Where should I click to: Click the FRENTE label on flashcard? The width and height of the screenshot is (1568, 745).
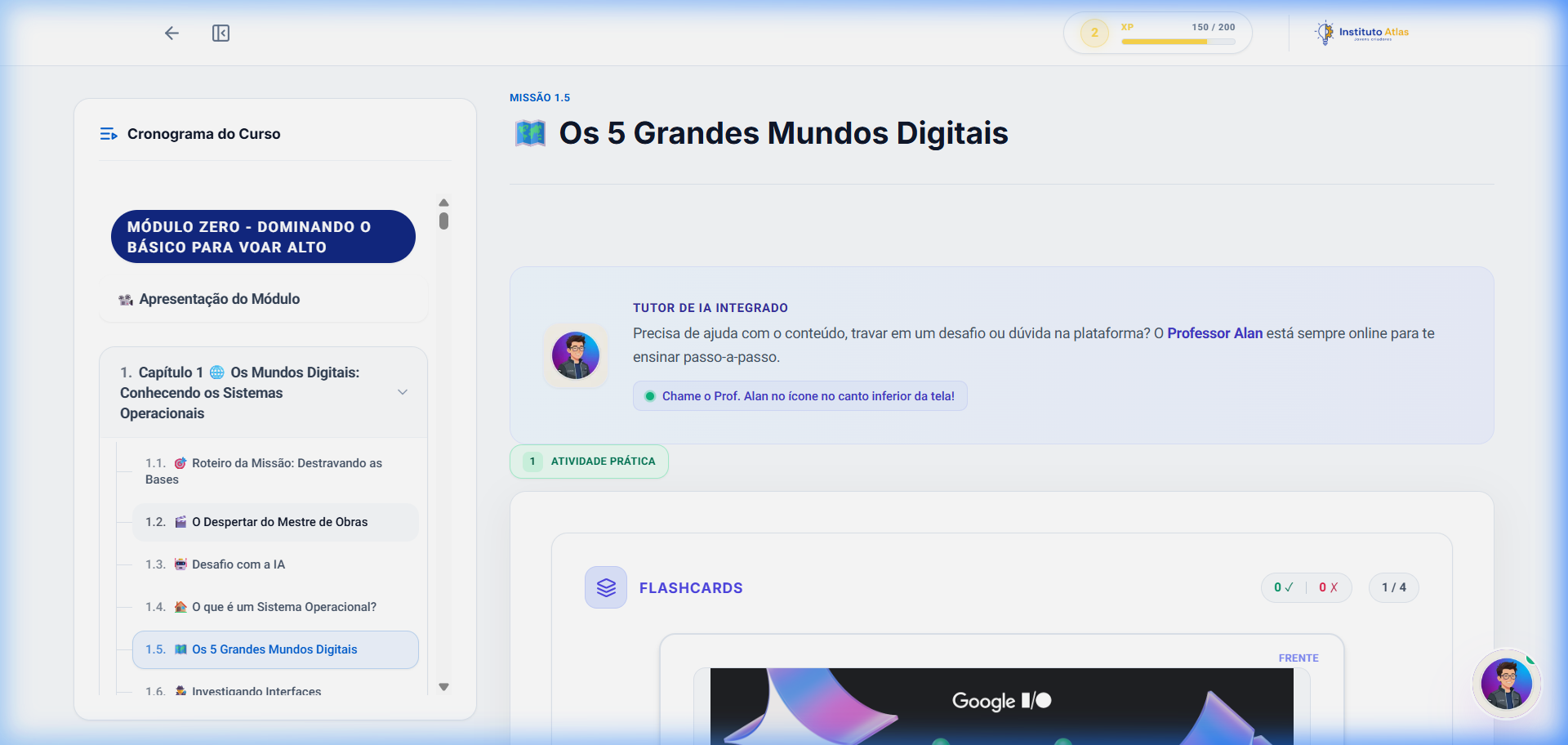pyautogui.click(x=1298, y=658)
